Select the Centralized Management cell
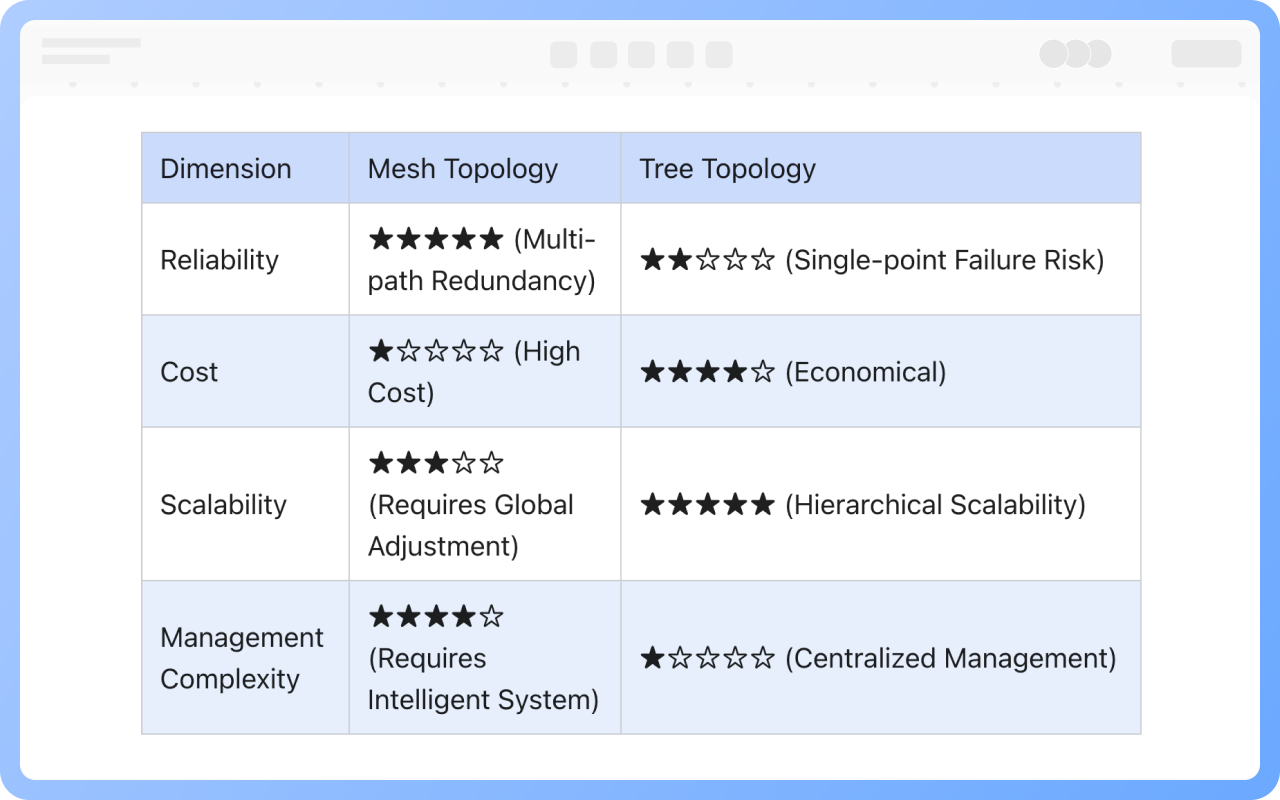This screenshot has width=1280, height=800. coord(877,658)
